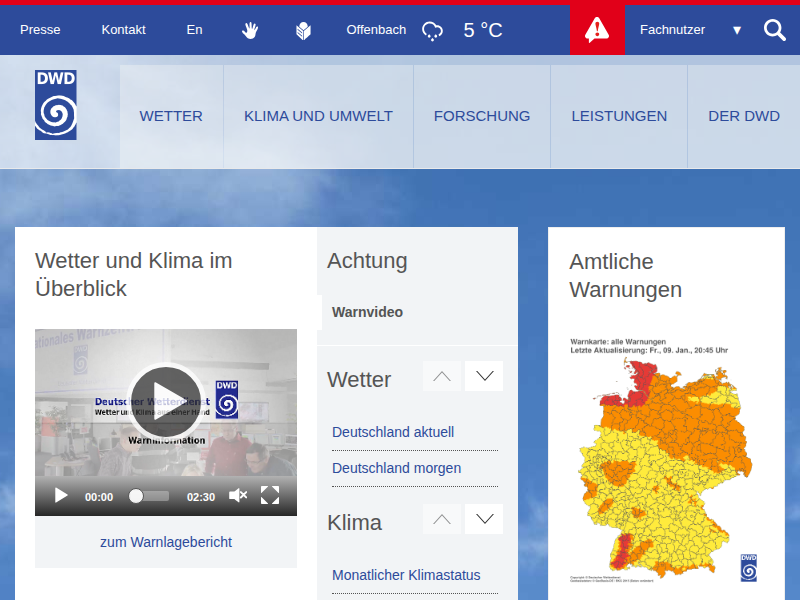Screen dimensions: 800x600
Task: Open the zum Warnlagebericht link
Action: pos(166,542)
